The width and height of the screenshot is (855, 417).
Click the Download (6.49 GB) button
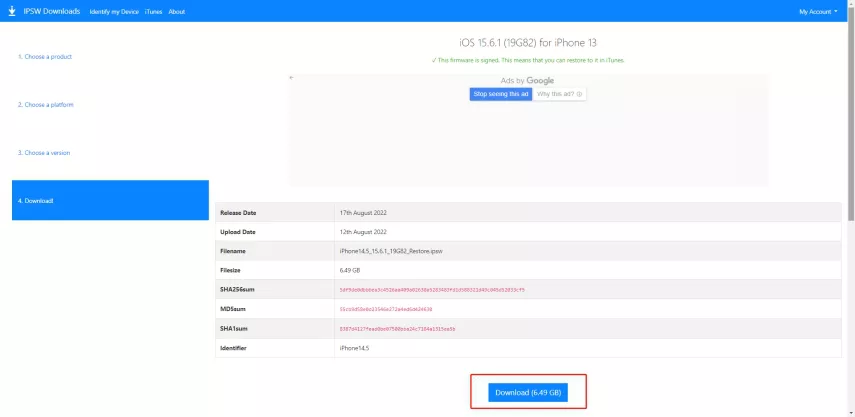(528, 392)
